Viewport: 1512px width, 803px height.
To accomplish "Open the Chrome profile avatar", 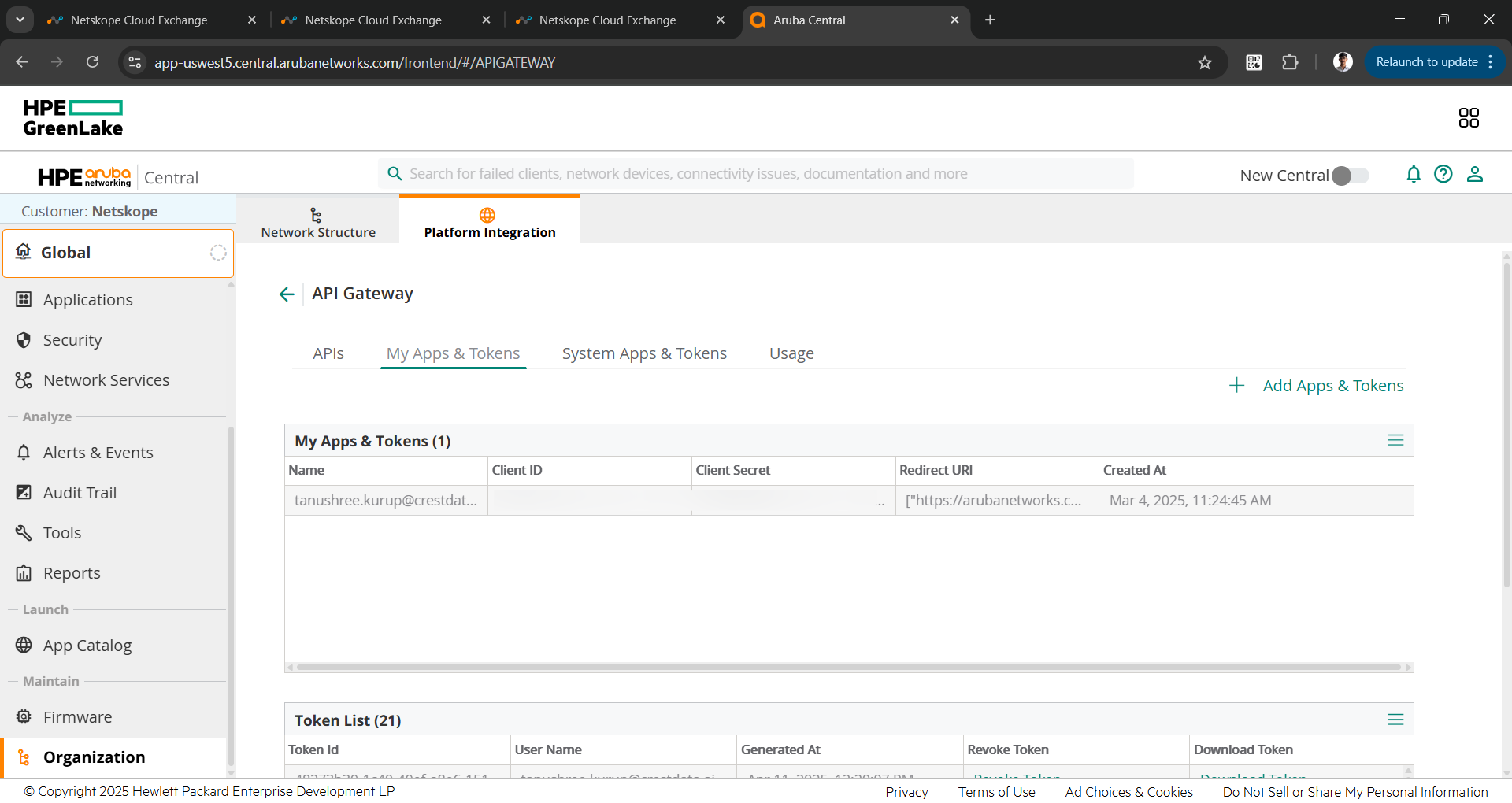I will 1343,62.
